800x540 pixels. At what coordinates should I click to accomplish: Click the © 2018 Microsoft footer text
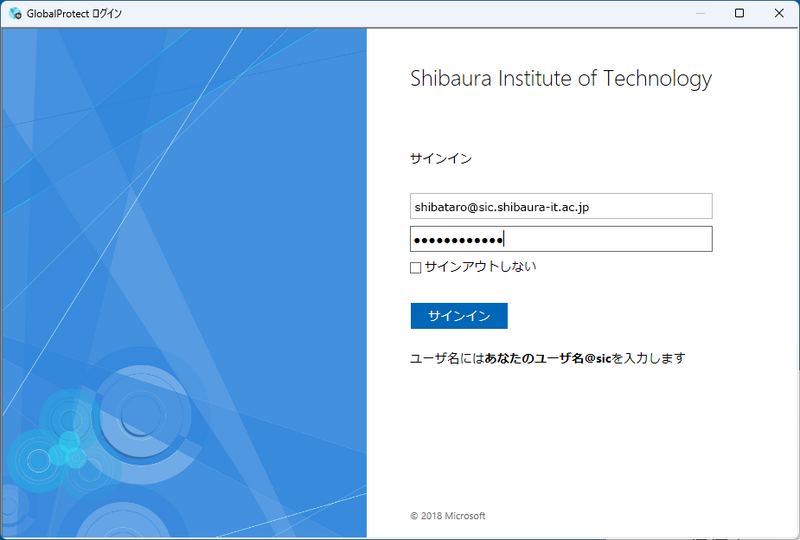click(448, 516)
